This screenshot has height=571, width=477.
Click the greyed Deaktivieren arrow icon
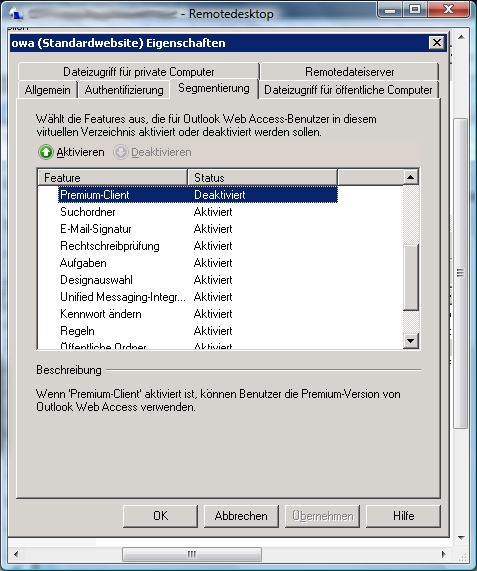pos(121,152)
